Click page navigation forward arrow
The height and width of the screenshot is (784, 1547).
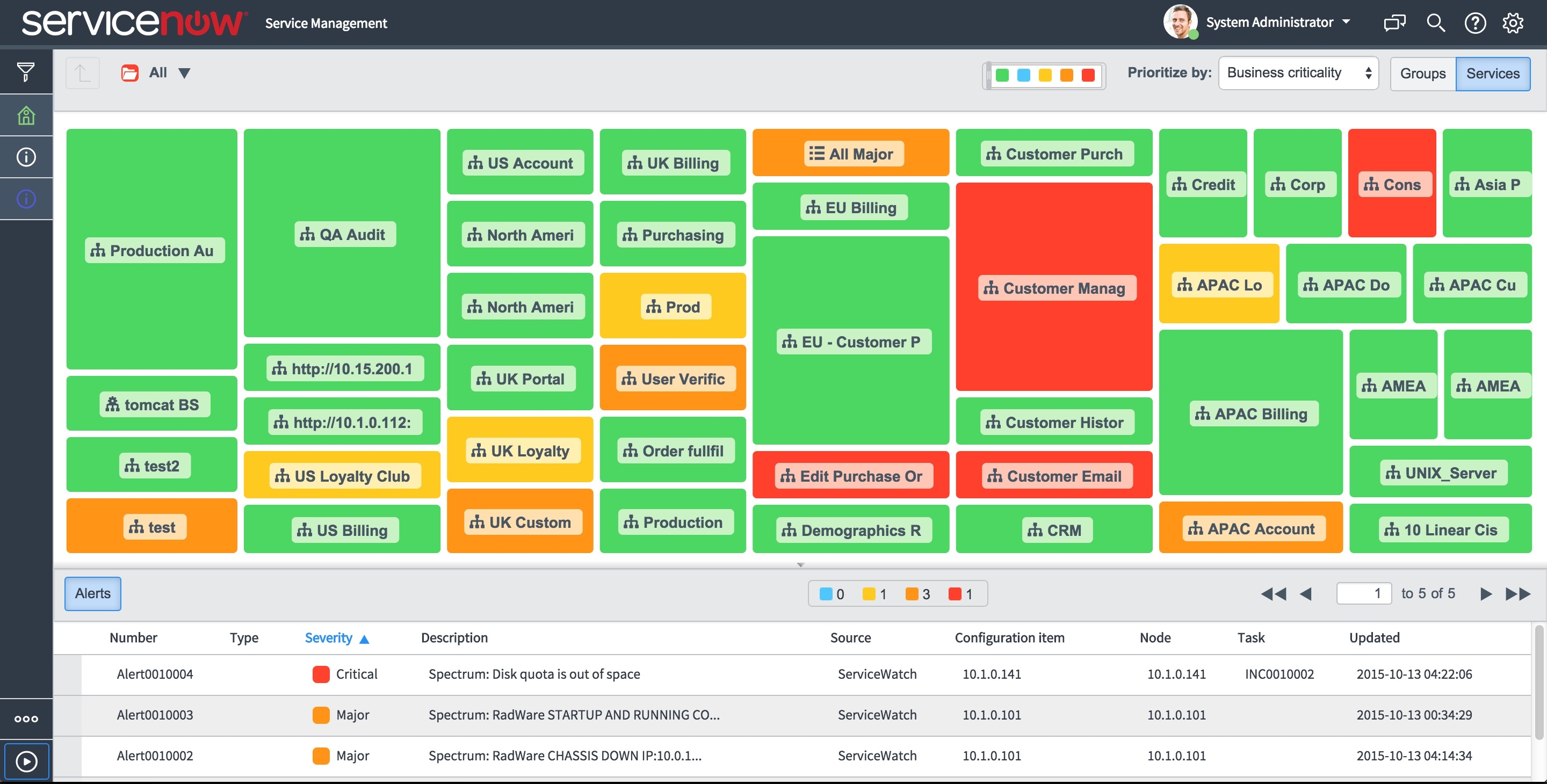[x=1483, y=592]
